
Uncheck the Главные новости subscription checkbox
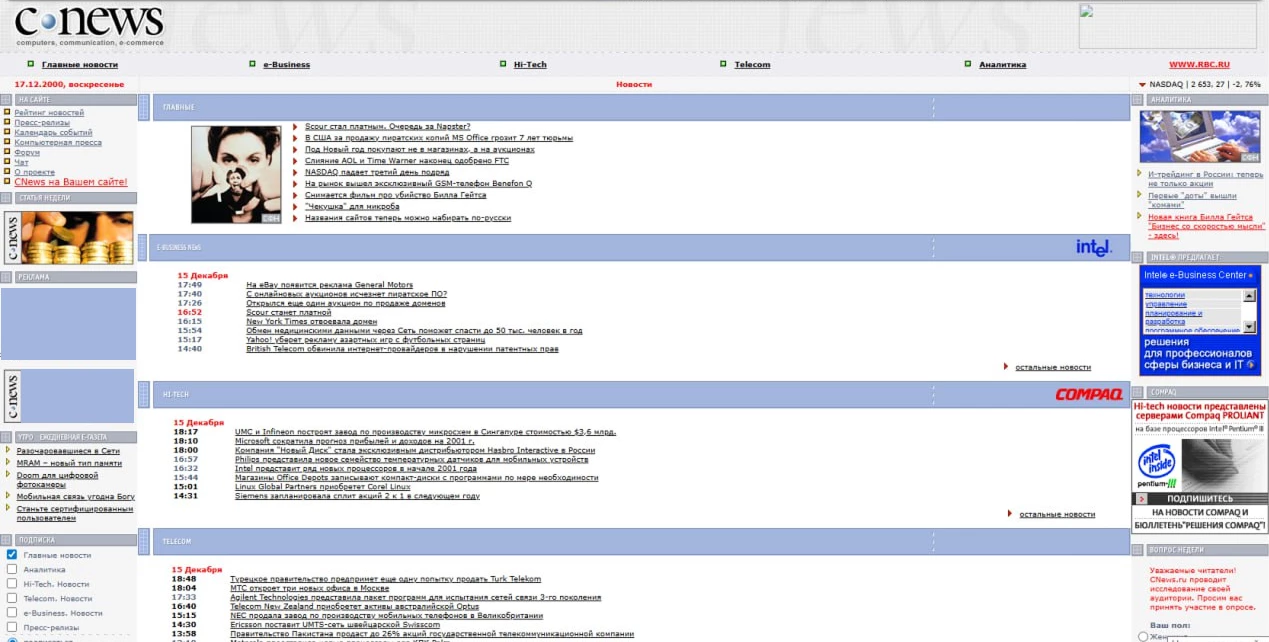pyautogui.click(x=12, y=554)
